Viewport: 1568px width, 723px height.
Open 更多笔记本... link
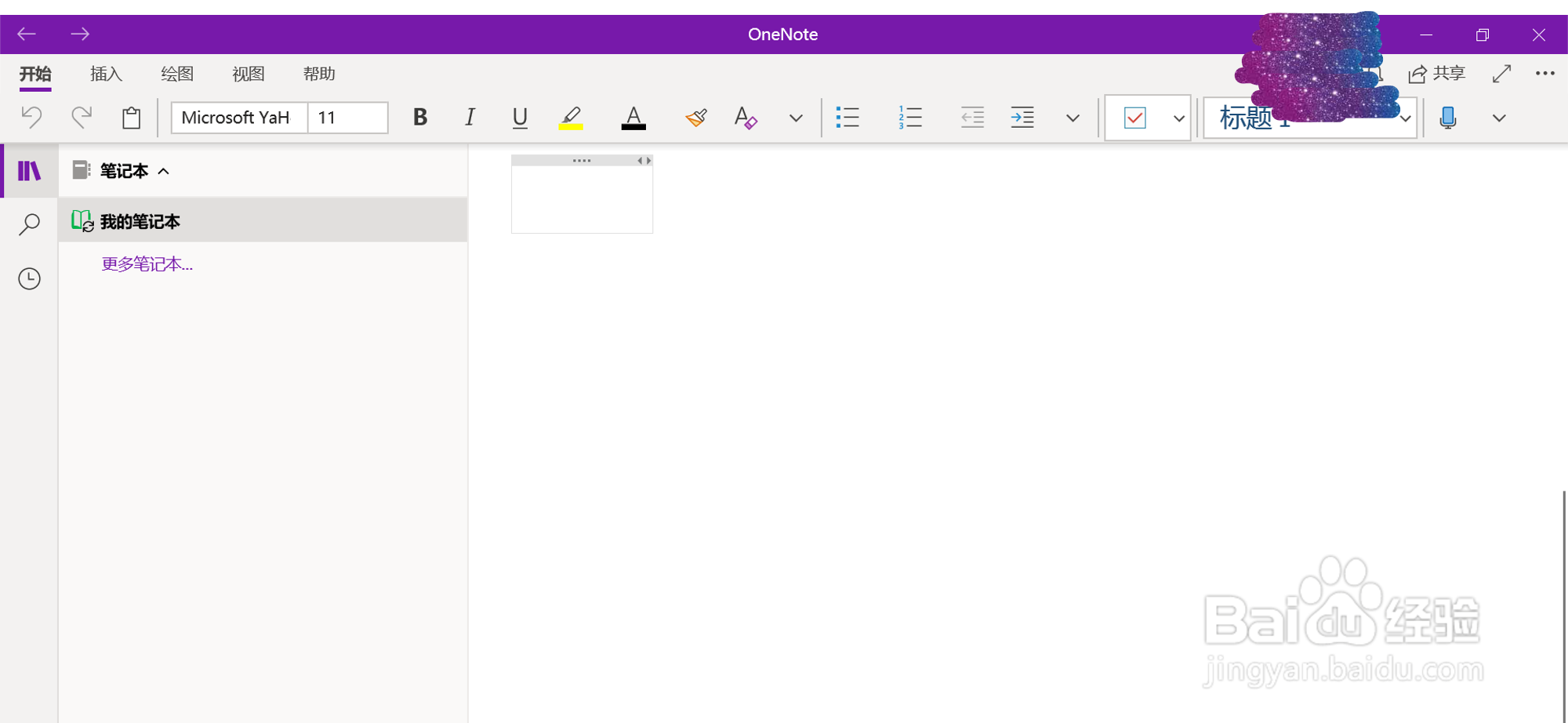click(x=147, y=263)
